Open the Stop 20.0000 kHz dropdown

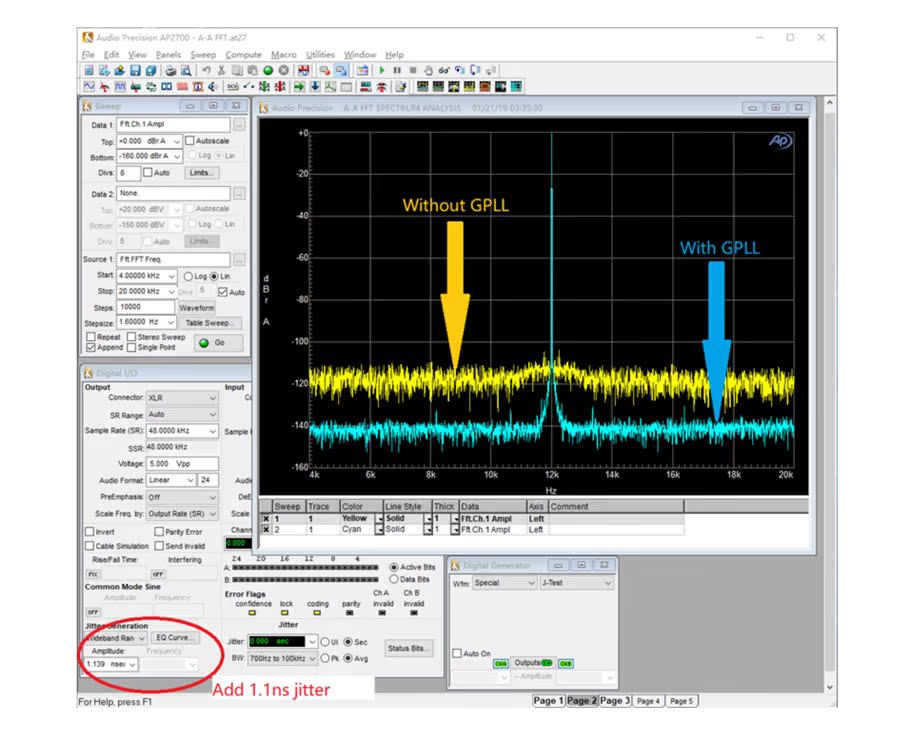pos(171,292)
